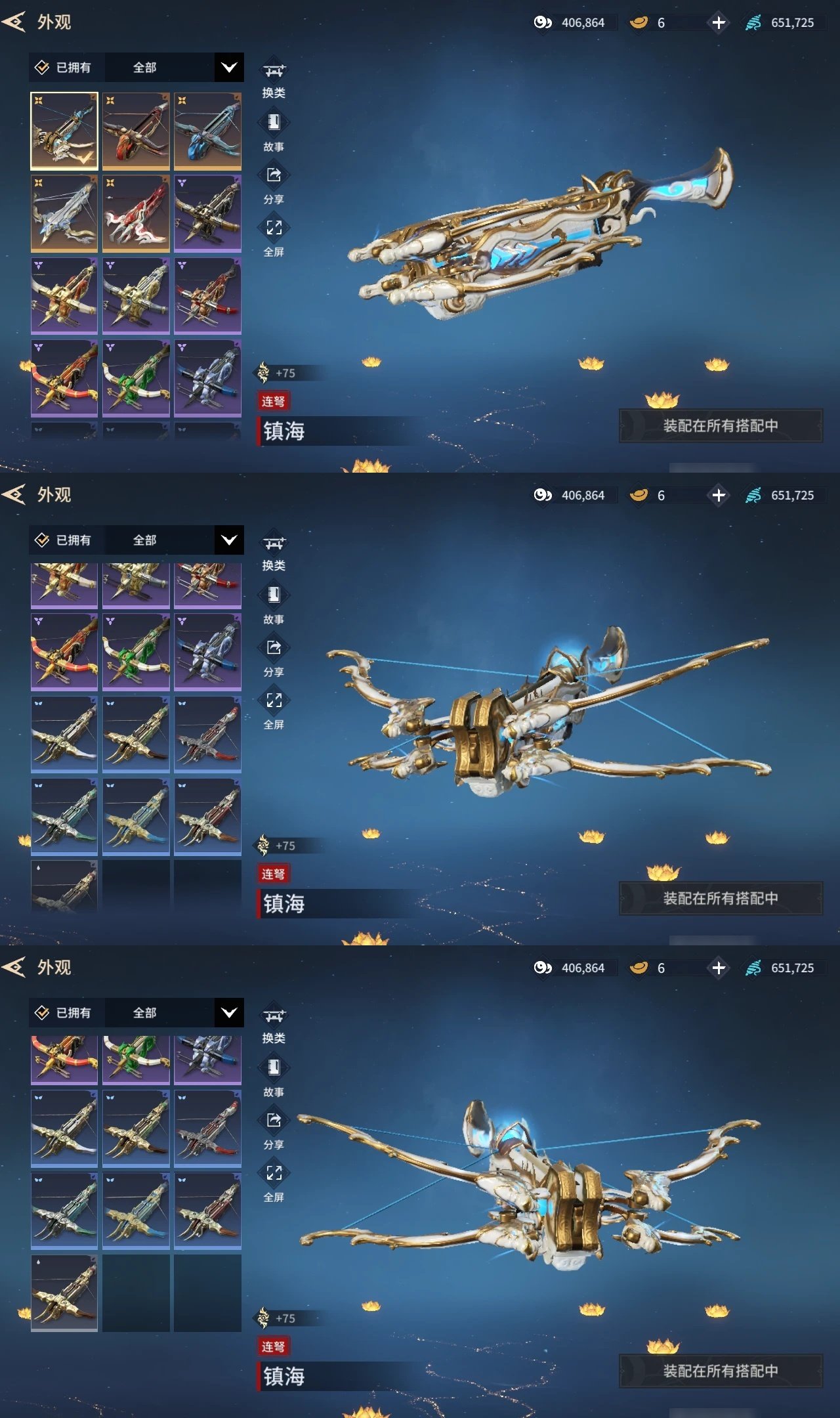Expand the 全部 filter dropdown in top screenshot
Viewport: 840px width, 1418px height.
(229, 67)
